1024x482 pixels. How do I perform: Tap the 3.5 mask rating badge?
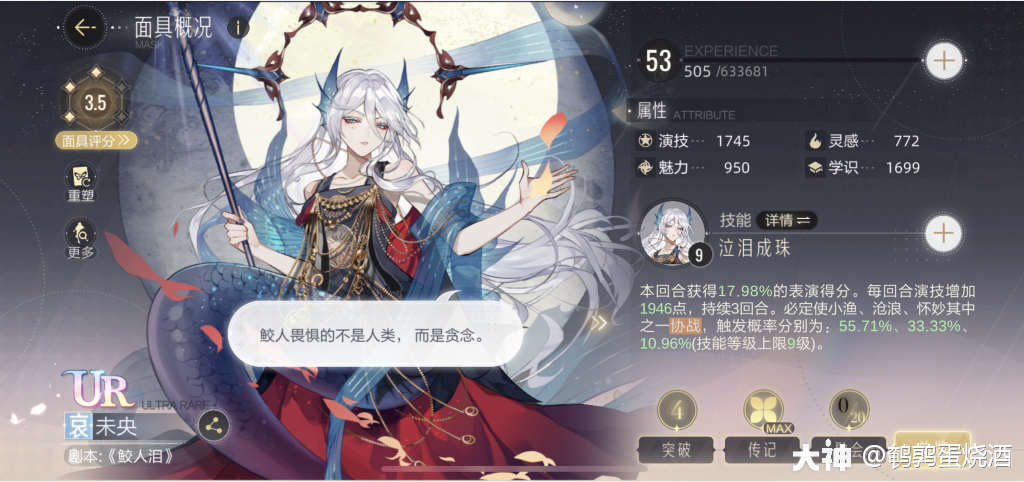96,103
